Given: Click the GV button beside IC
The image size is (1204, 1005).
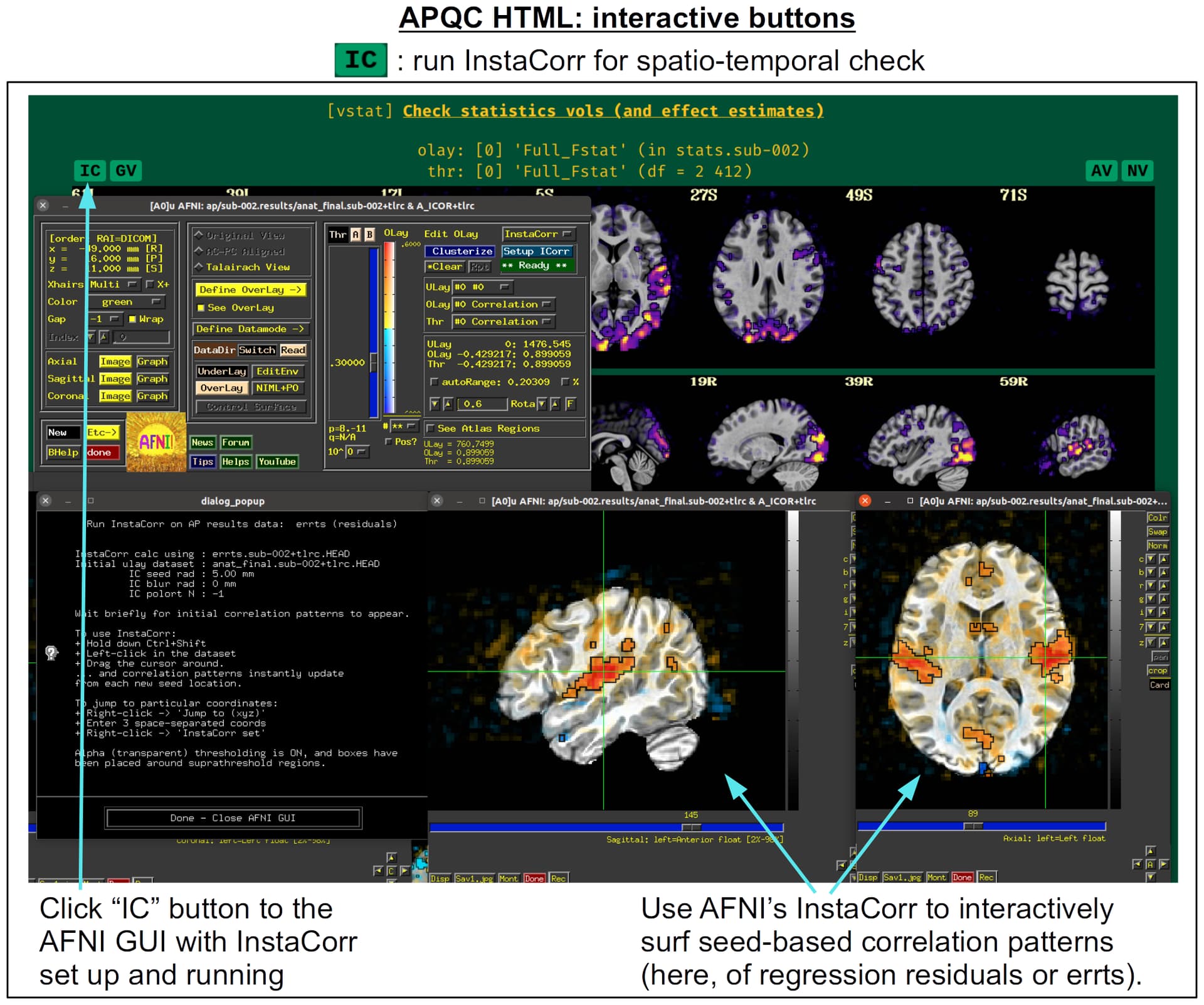Looking at the screenshot, I should click(x=125, y=171).
